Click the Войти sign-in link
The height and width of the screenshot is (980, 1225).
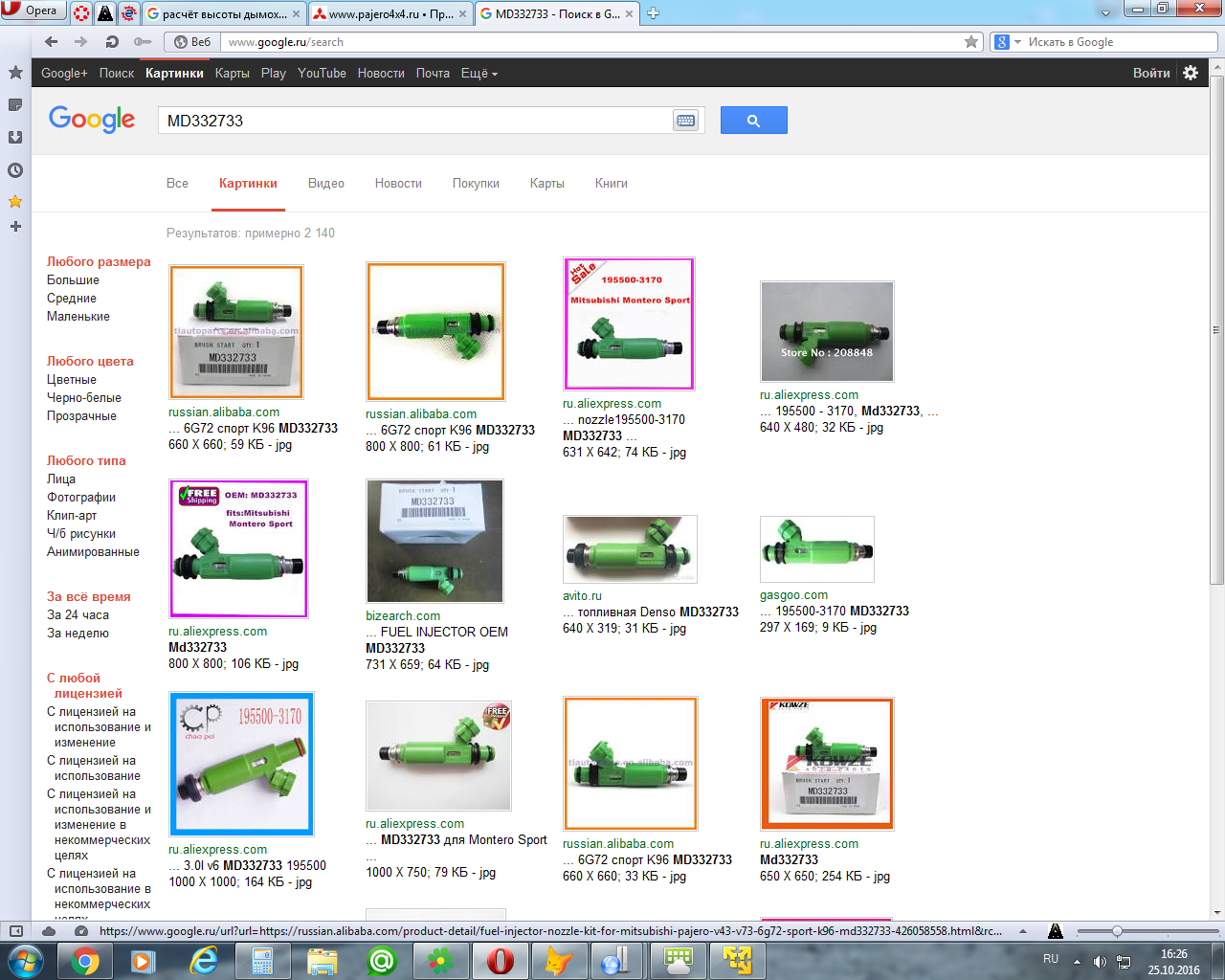tap(1151, 74)
